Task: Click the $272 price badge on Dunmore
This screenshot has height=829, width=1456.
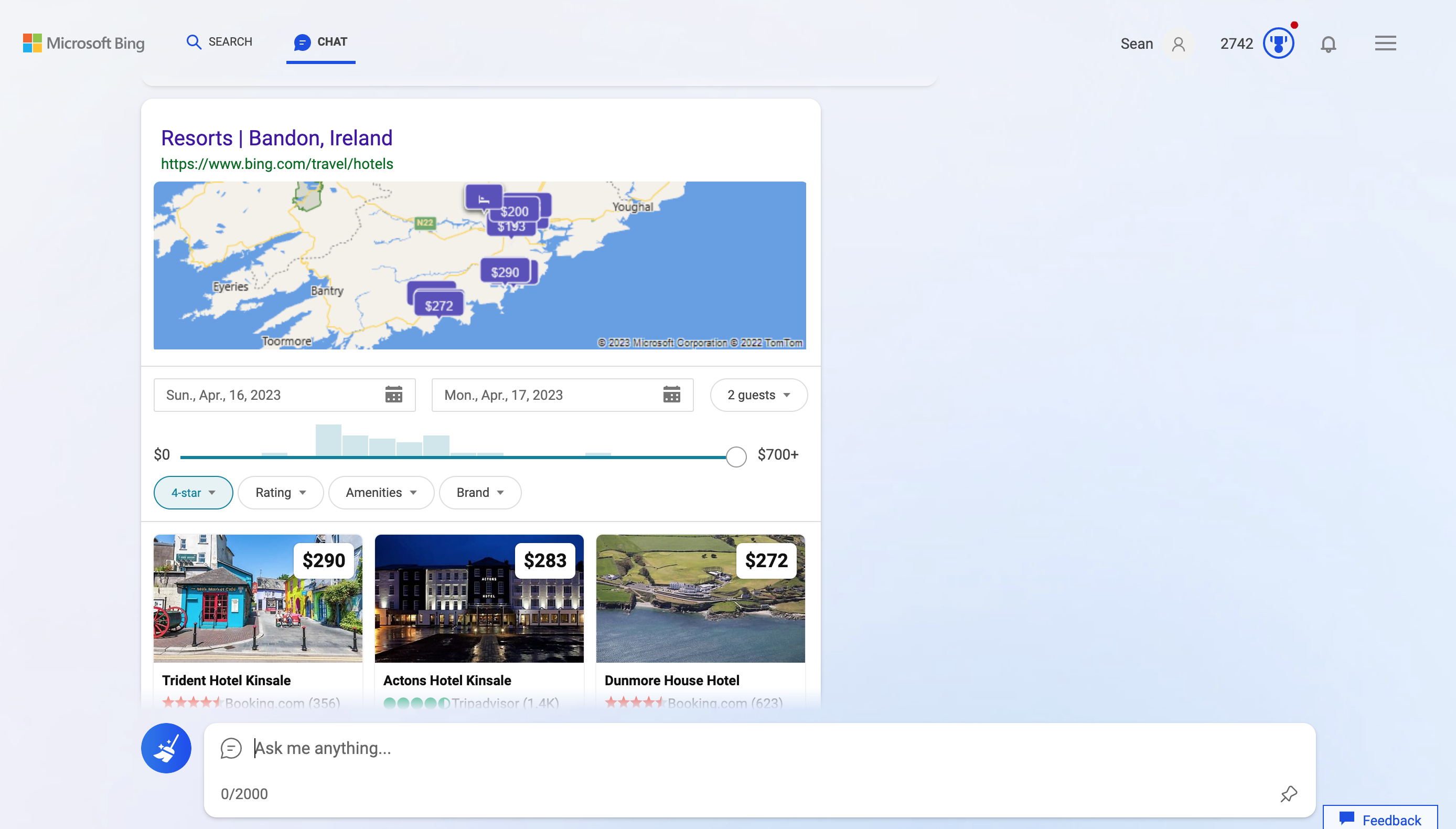Action: pos(766,561)
